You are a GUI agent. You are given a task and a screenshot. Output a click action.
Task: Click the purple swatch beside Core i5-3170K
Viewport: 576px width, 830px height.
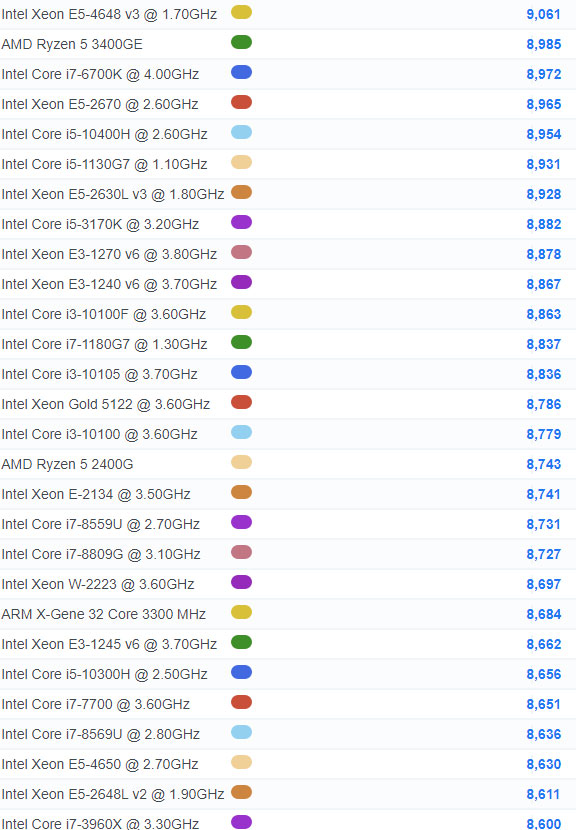(241, 222)
